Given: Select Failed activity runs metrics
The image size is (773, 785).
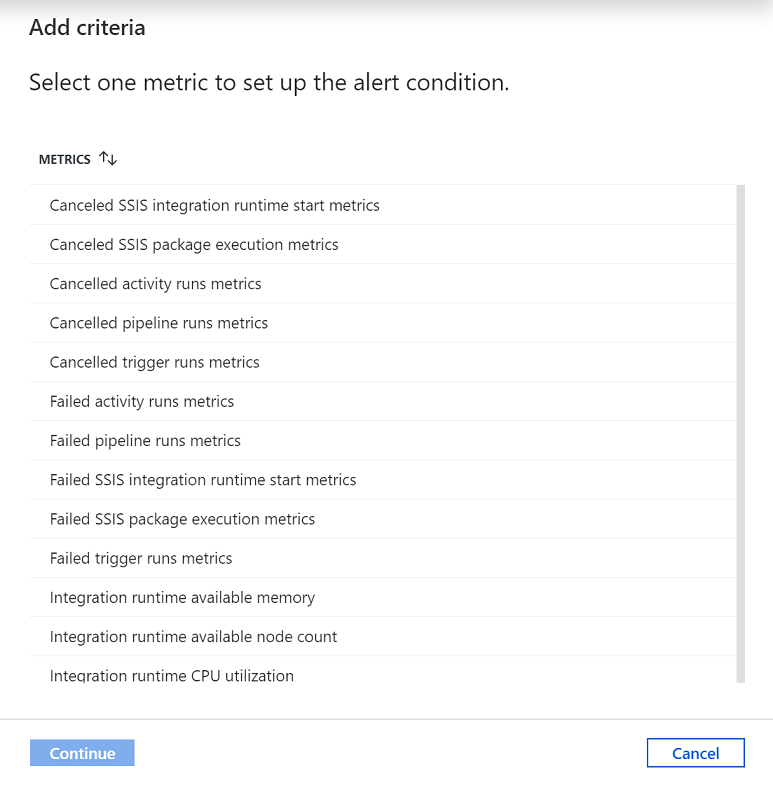Looking at the screenshot, I should [x=141, y=401].
